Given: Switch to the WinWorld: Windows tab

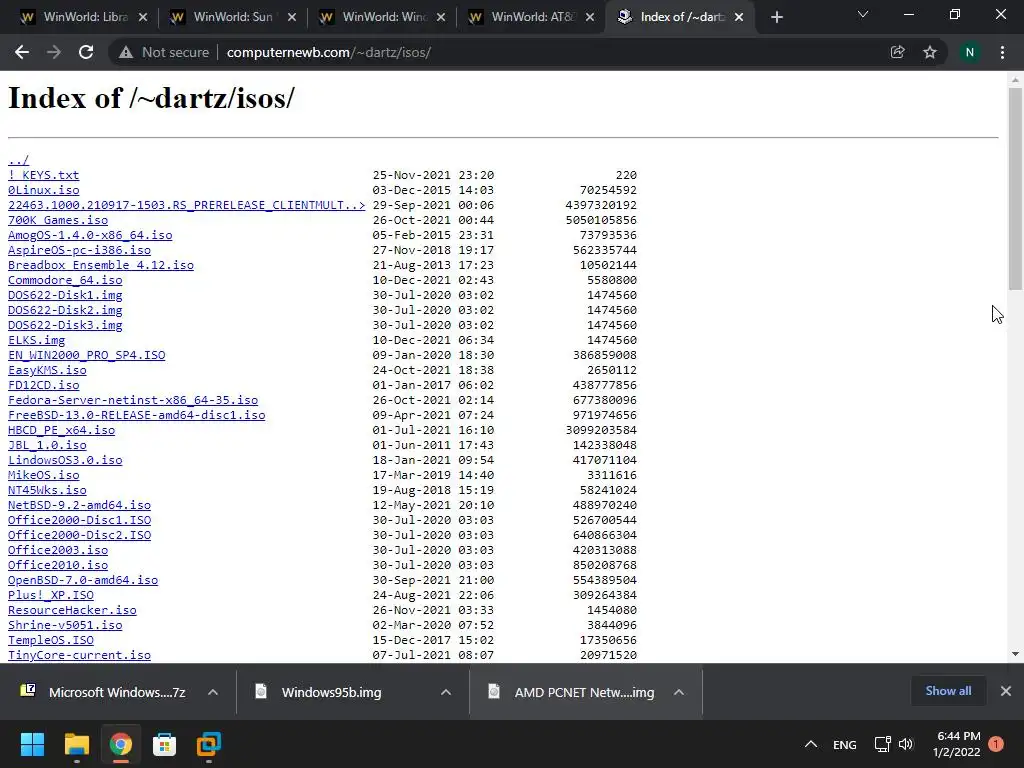Looking at the screenshot, I should point(381,17).
